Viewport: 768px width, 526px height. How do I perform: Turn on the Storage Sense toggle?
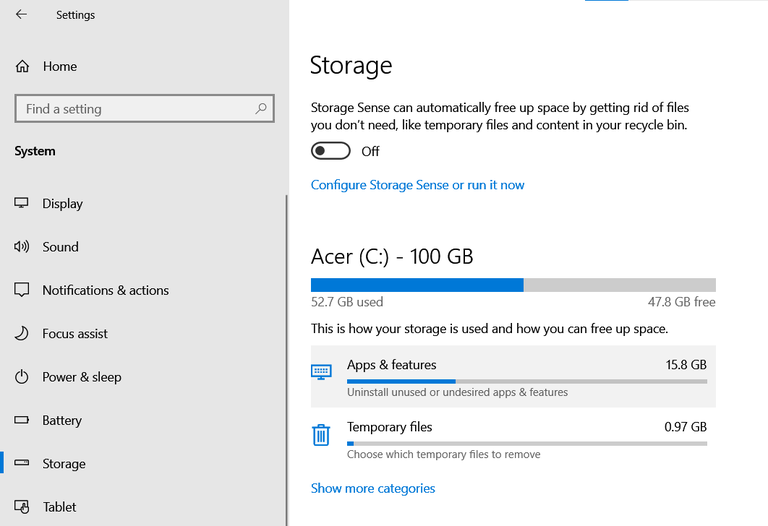click(331, 151)
